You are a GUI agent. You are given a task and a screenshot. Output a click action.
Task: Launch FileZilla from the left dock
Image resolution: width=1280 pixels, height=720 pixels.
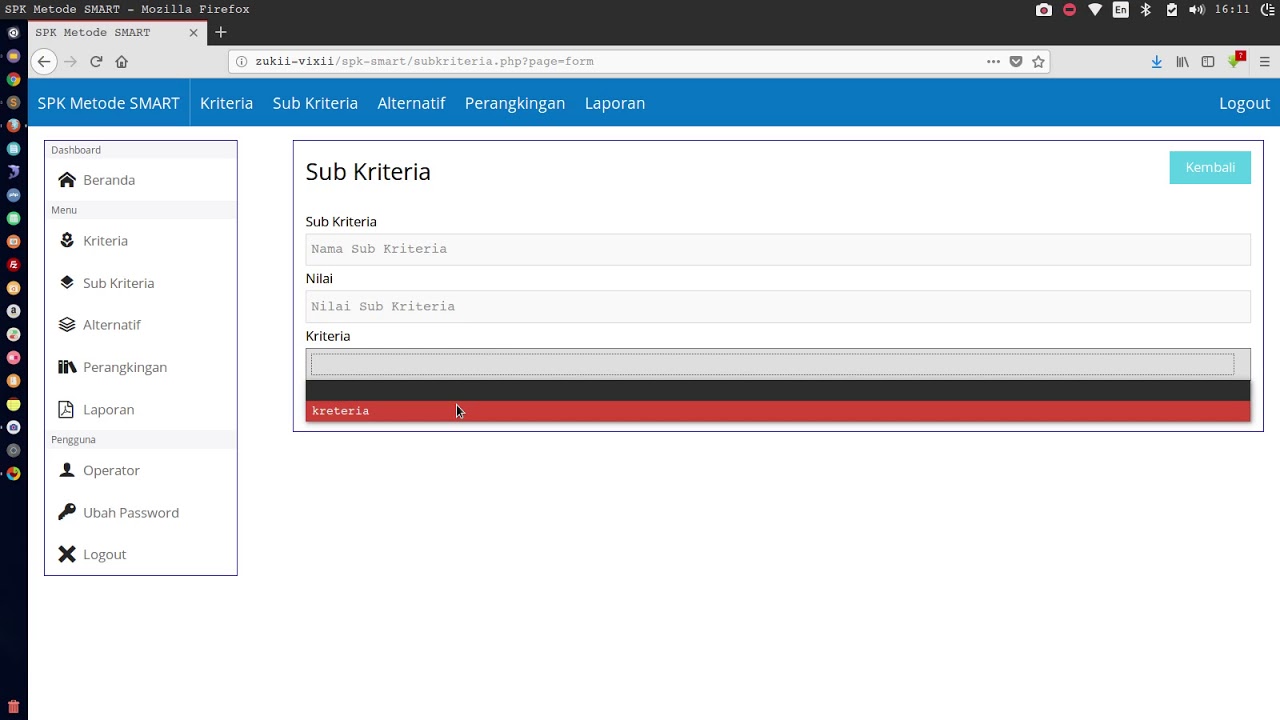point(13,264)
